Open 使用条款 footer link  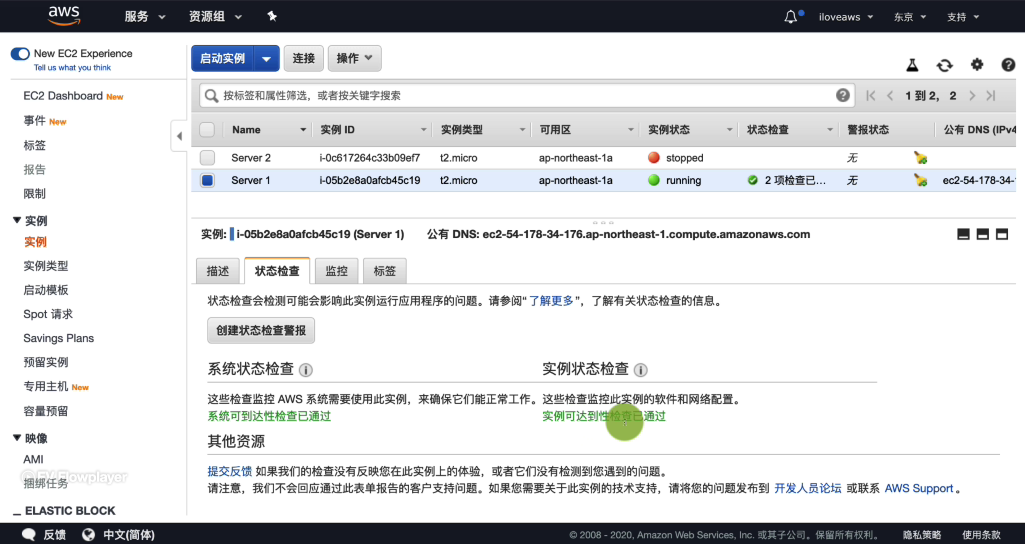[x=981, y=535]
